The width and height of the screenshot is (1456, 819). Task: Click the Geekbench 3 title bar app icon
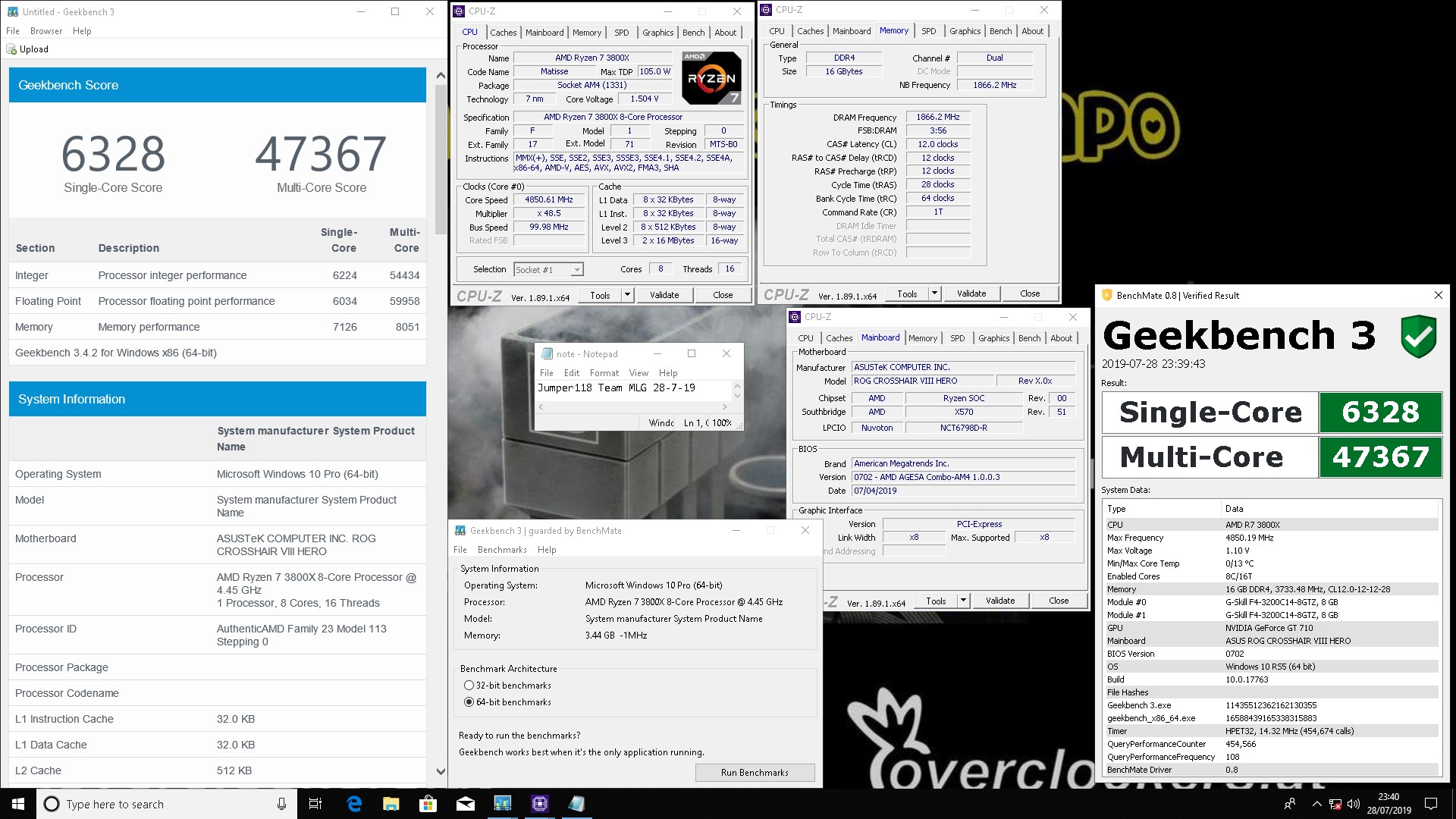(x=460, y=531)
